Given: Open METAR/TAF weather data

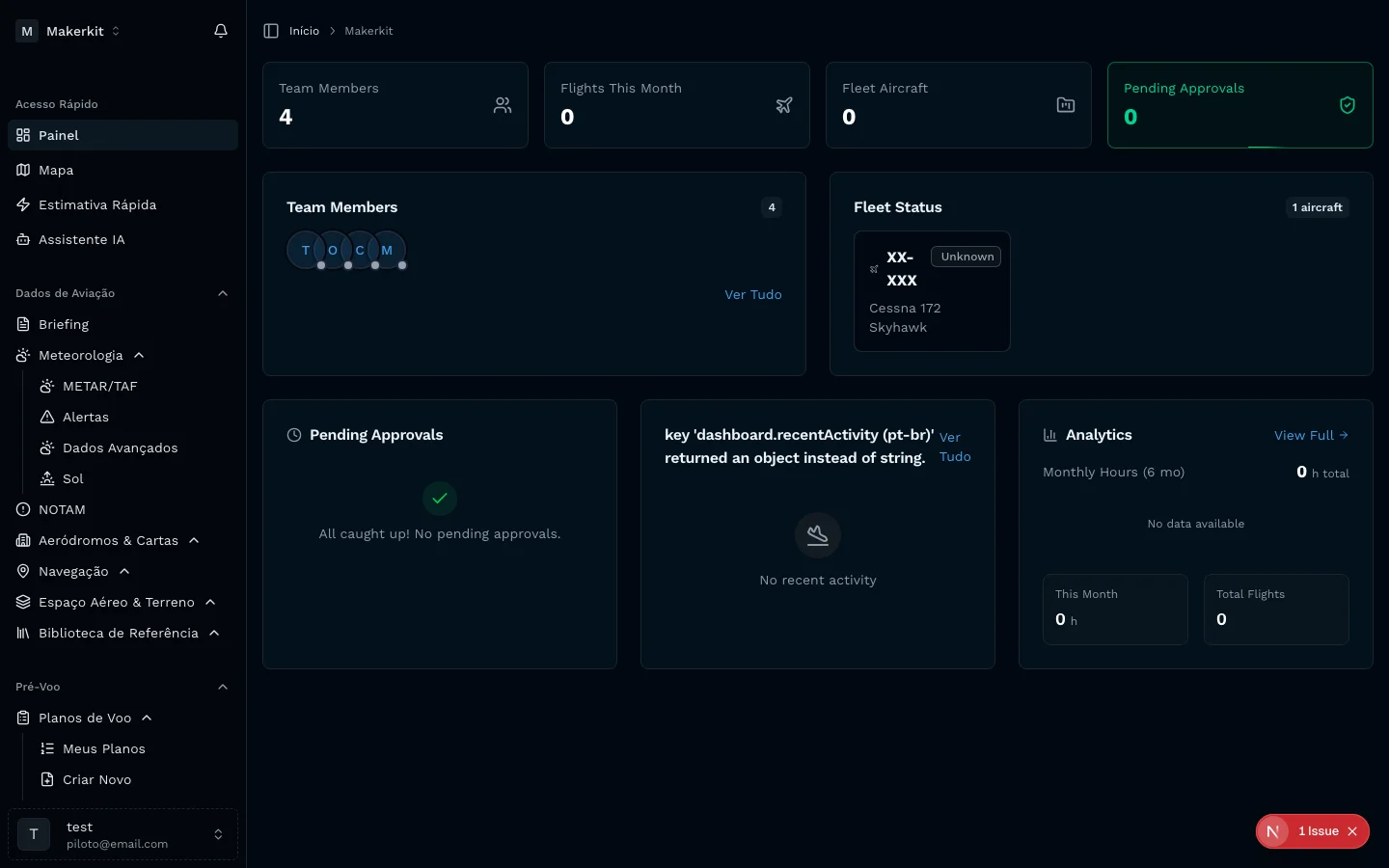Looking at the screenshot, I should [100, 386].
